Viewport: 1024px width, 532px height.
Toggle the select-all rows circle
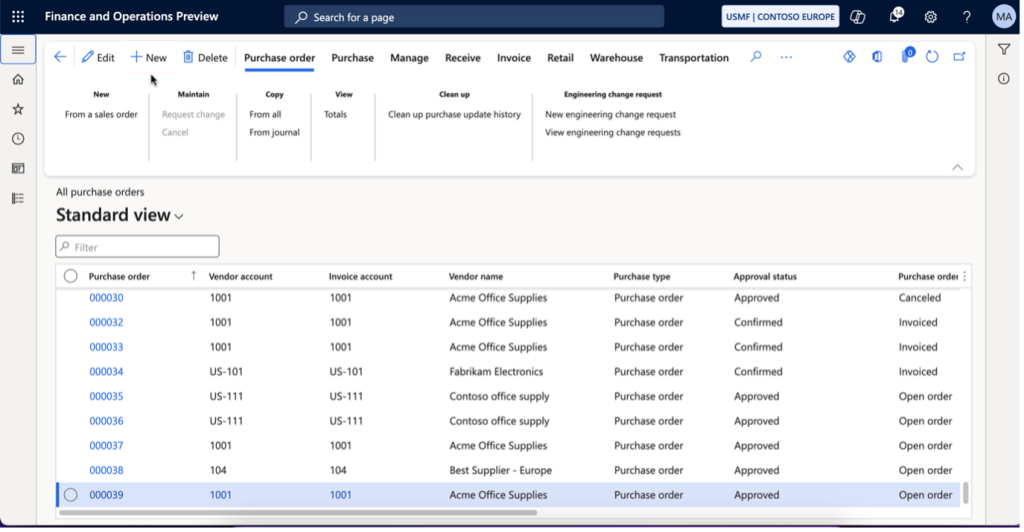tap(71, 276)
